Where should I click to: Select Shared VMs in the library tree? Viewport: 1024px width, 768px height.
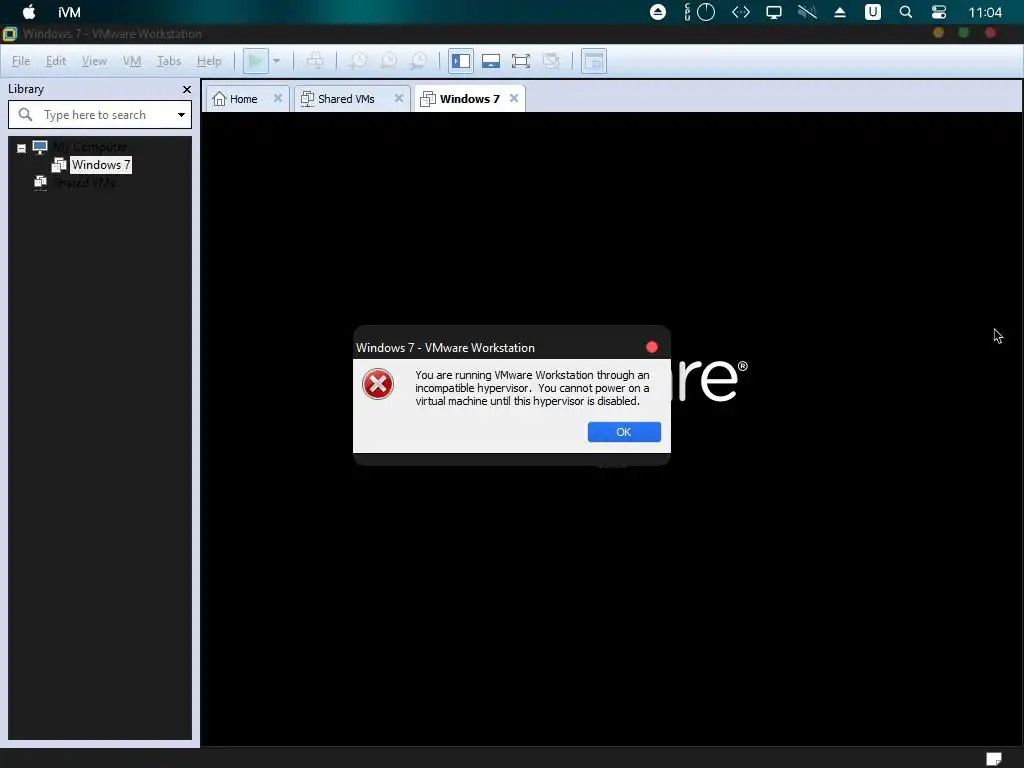click(85, 183)
